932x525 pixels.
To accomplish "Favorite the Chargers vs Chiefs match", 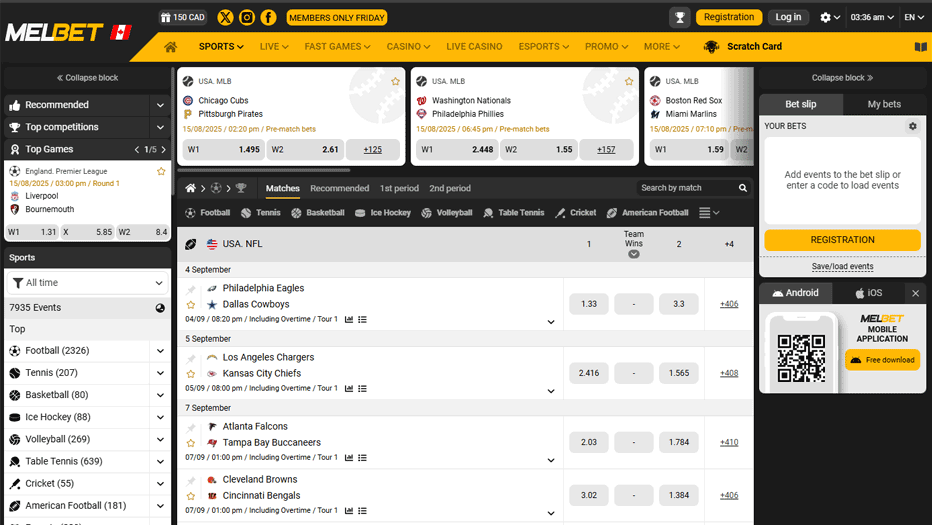I will pyautogui.click(x=191, y=374).
